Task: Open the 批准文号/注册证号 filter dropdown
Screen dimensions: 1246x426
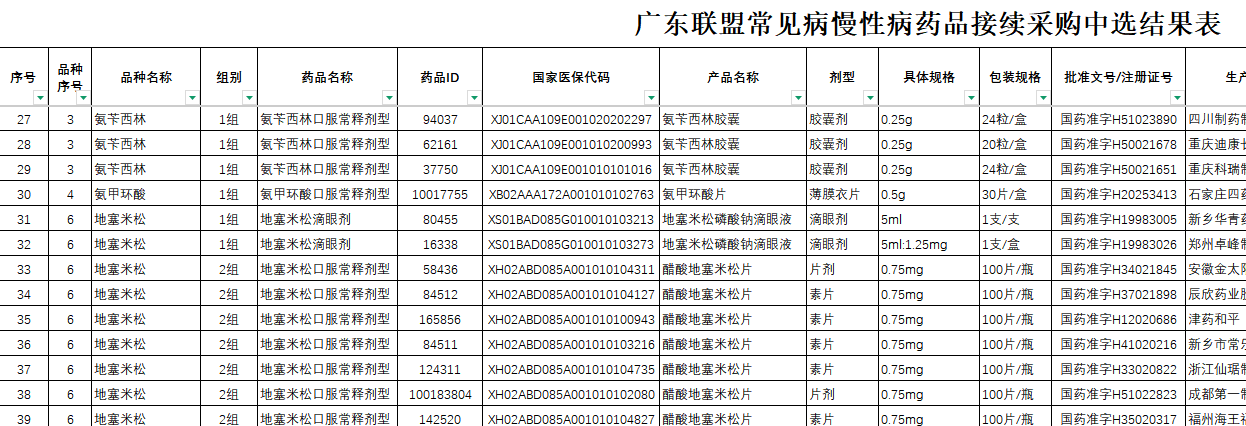Action: [x=1177, y=98]
